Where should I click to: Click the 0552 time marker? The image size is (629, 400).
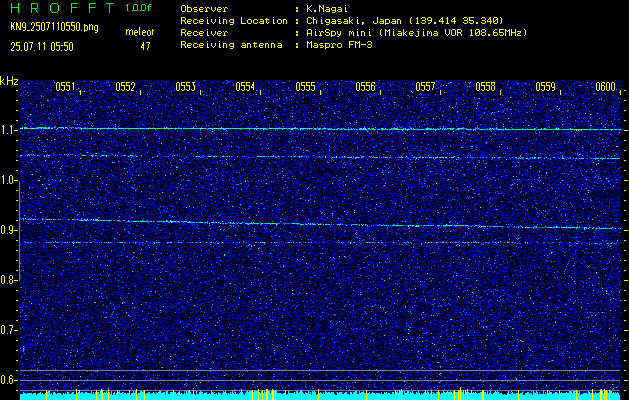click(125, 87)
